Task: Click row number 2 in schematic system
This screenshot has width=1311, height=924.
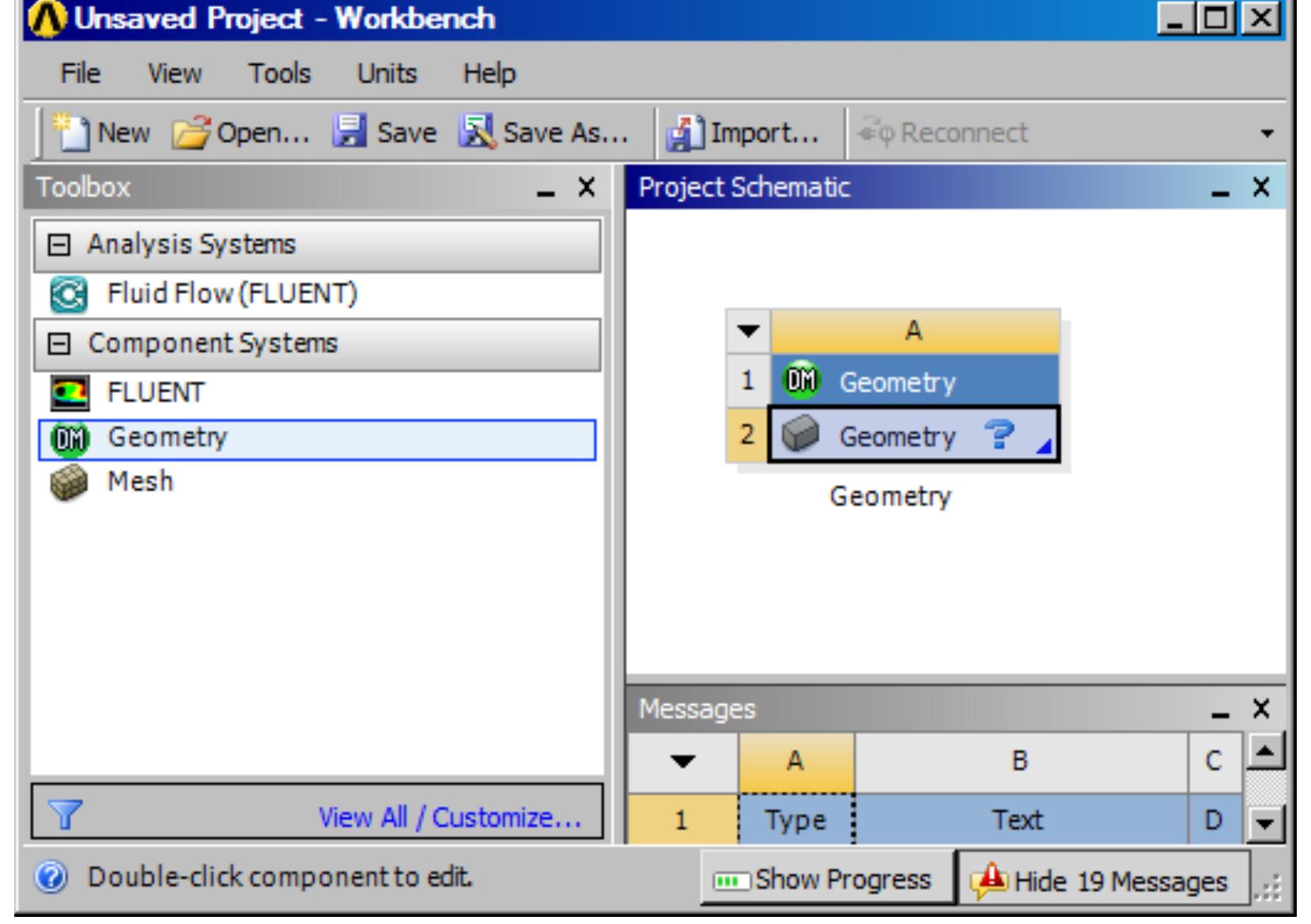Action: click(x=746, y=435)
